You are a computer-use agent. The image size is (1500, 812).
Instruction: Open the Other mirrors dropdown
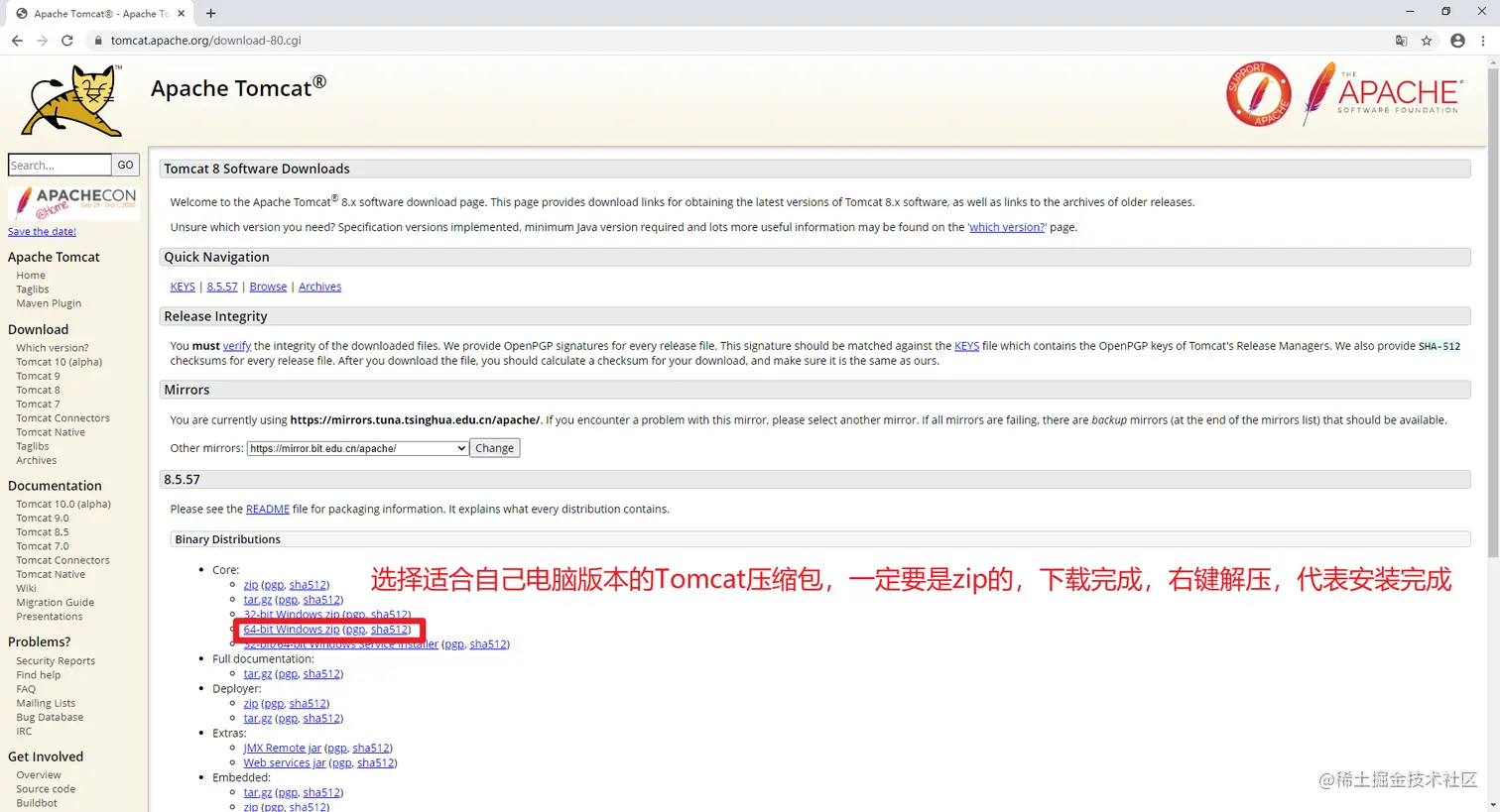357,448
